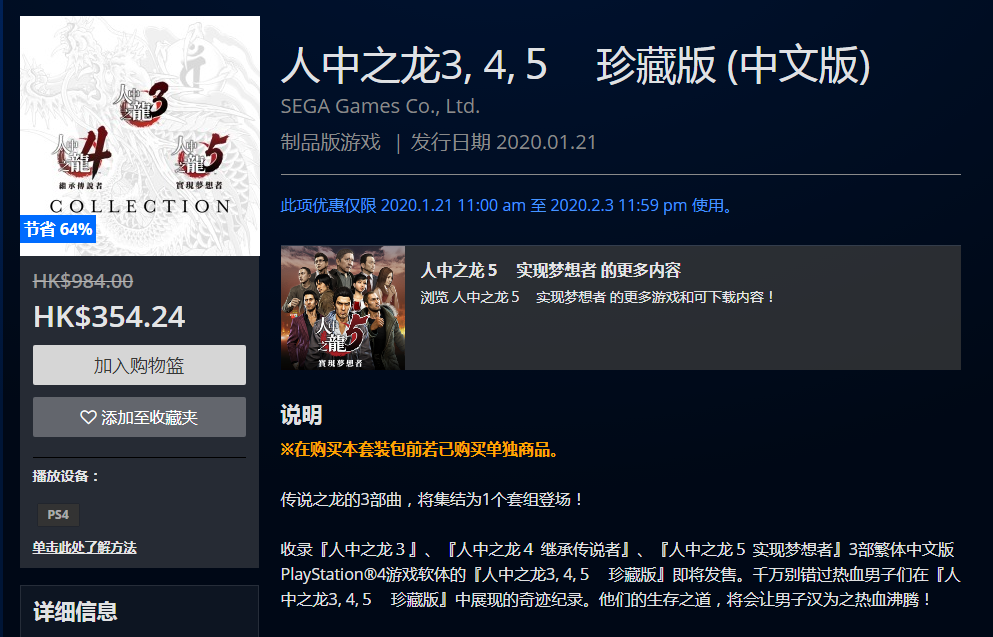Visit the SEGA Games Co., Ltd. publisher link
The height and width of the screenshot is (637, 993).
[x=380, y=106]
